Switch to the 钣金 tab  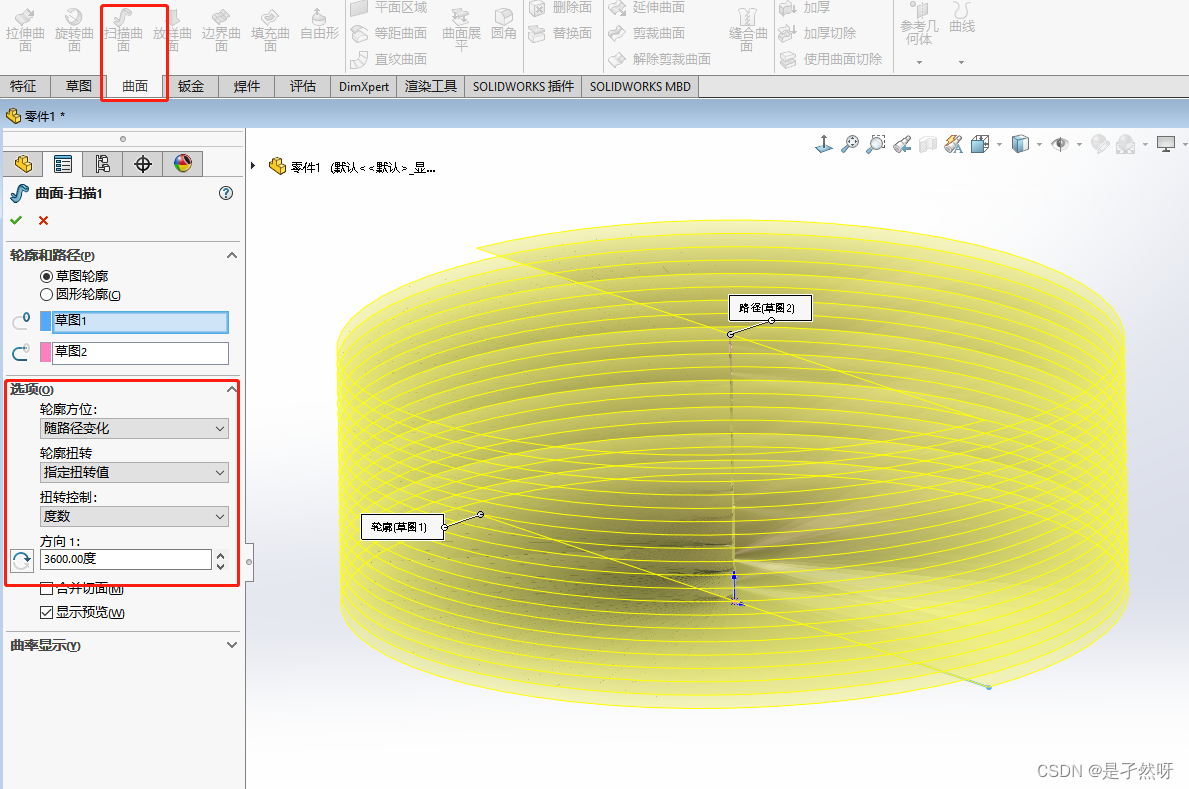(x=191, y=86)
